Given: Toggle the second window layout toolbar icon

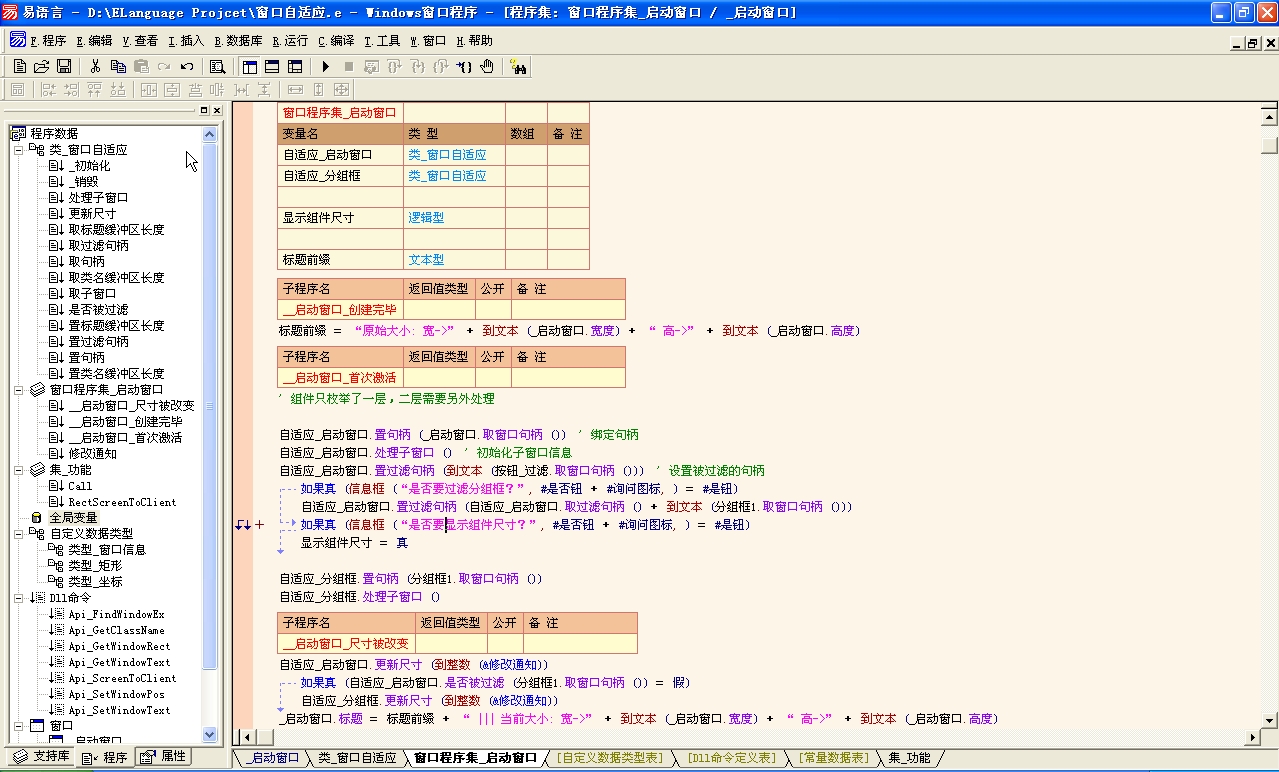Looking at the screenshot, I should (272, 66).
